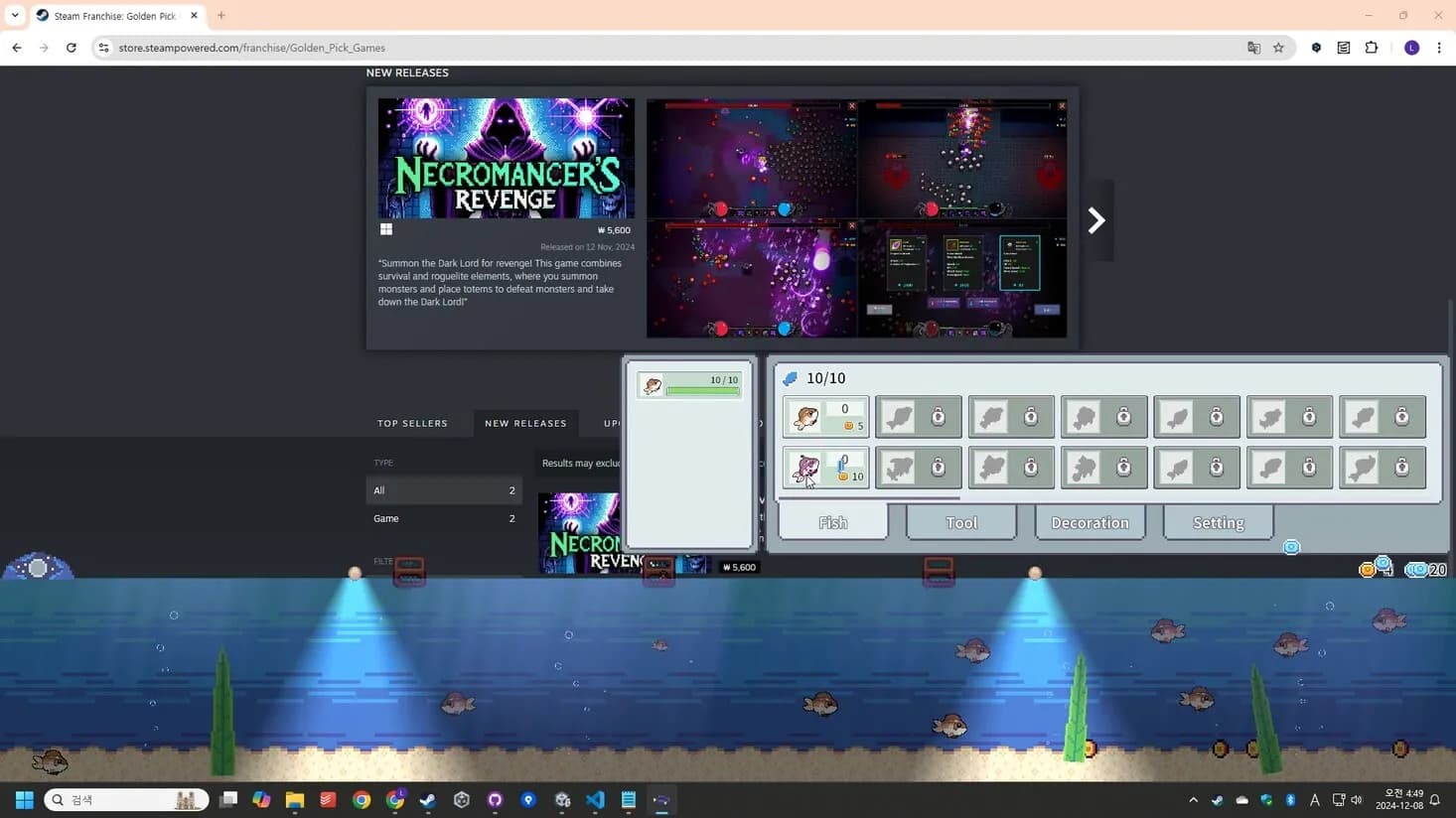The width and height of the screenshot is (1456, 818).
Task: Switch to the Tool tab
Action: click(x=959, y=521)
